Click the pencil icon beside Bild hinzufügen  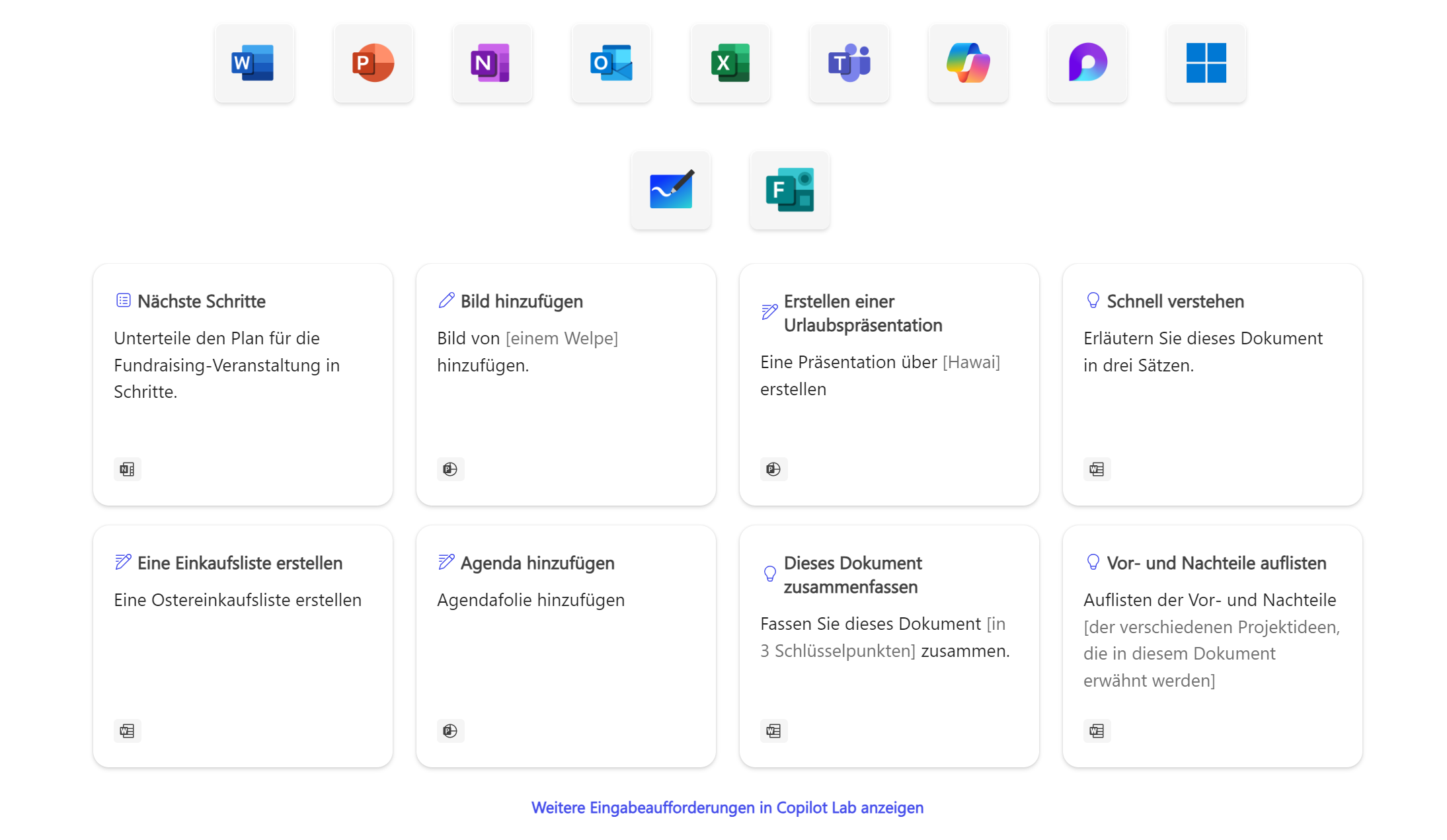(x=446, y=301)
